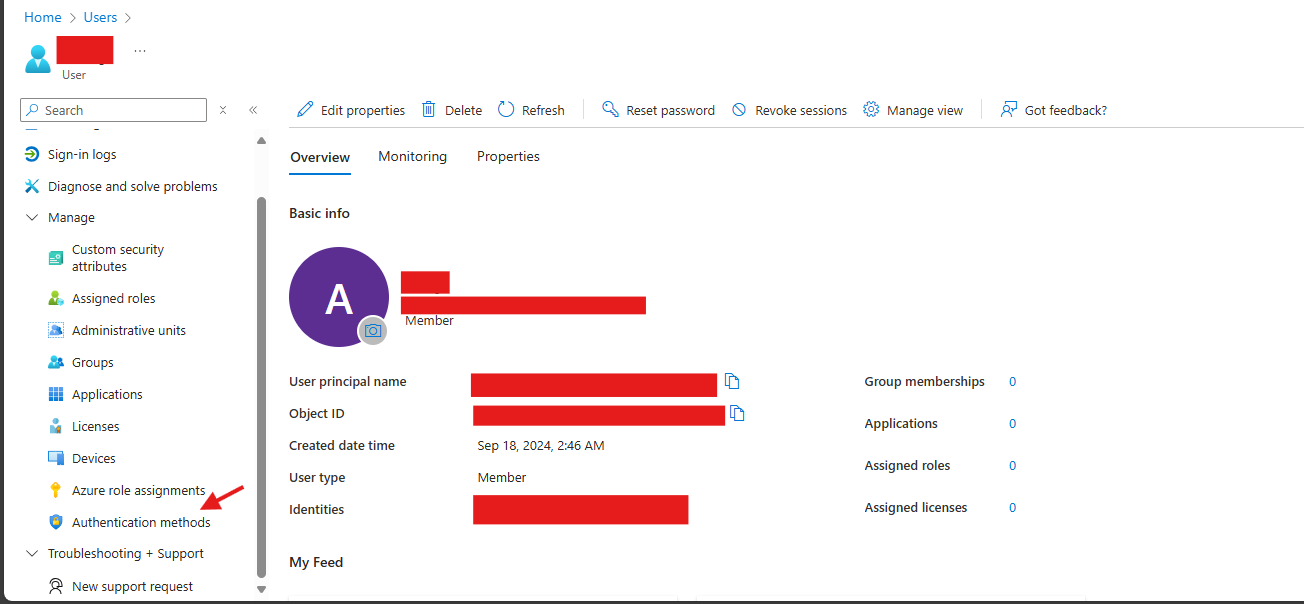Click the Authentication methods shield icon

click(56, 522)
